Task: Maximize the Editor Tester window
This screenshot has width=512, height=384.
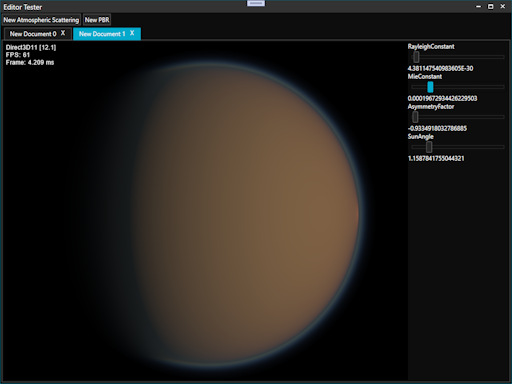Action: [x=491, y=6]
